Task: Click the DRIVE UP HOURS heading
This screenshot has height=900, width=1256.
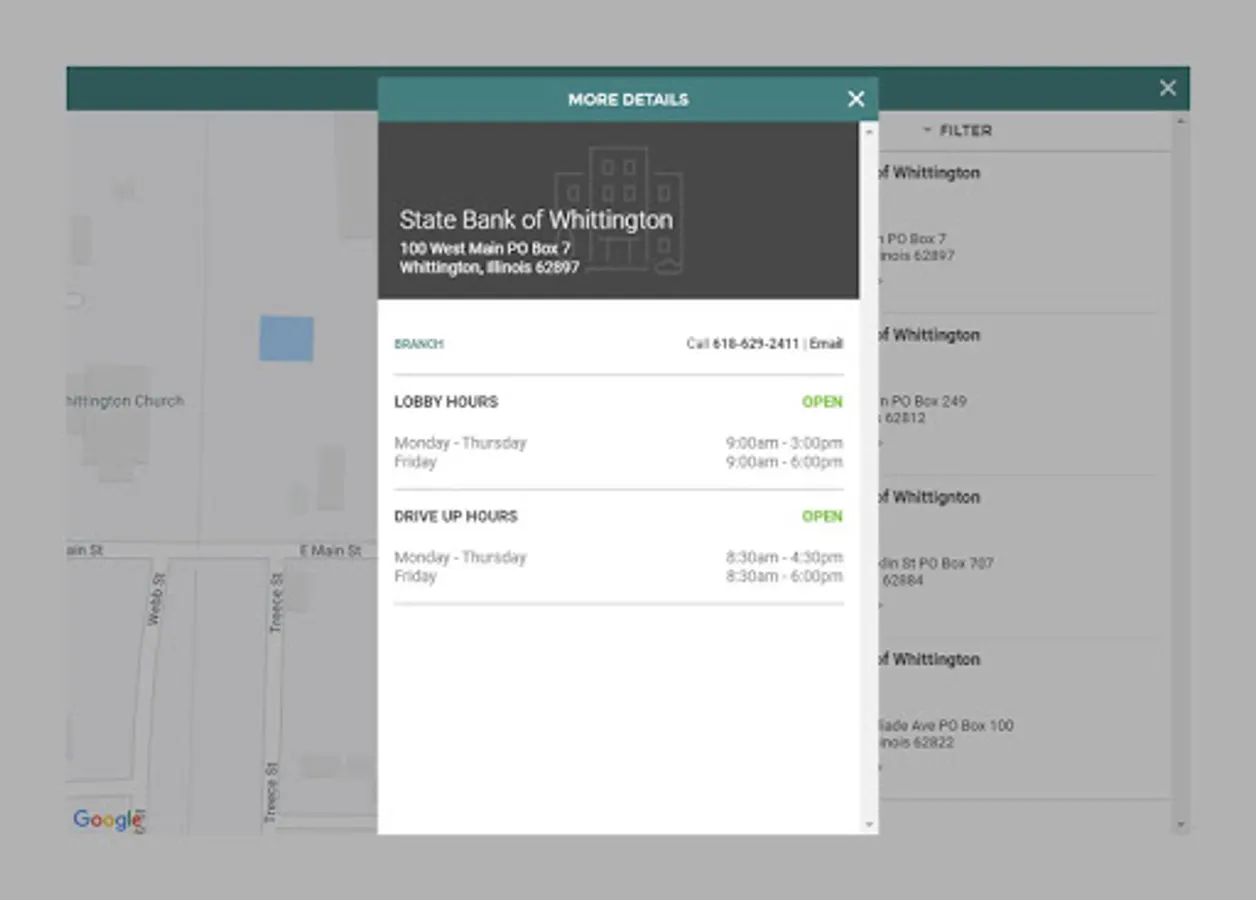Action: tap(456, 517)
